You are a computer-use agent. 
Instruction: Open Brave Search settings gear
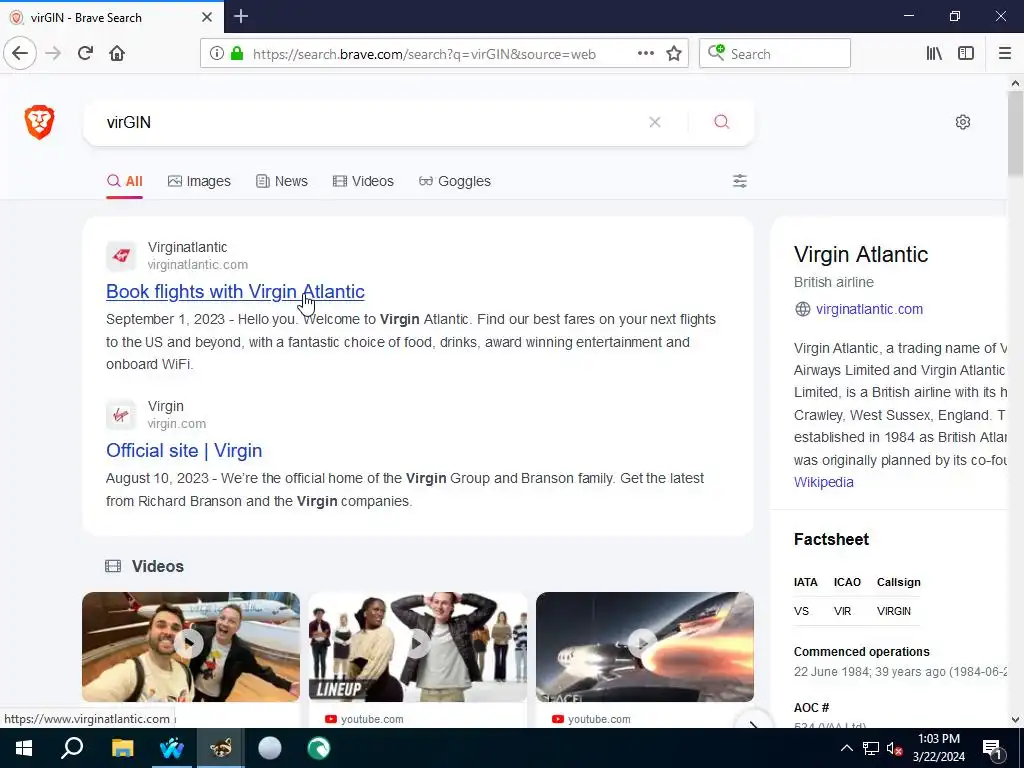point(963,122)
